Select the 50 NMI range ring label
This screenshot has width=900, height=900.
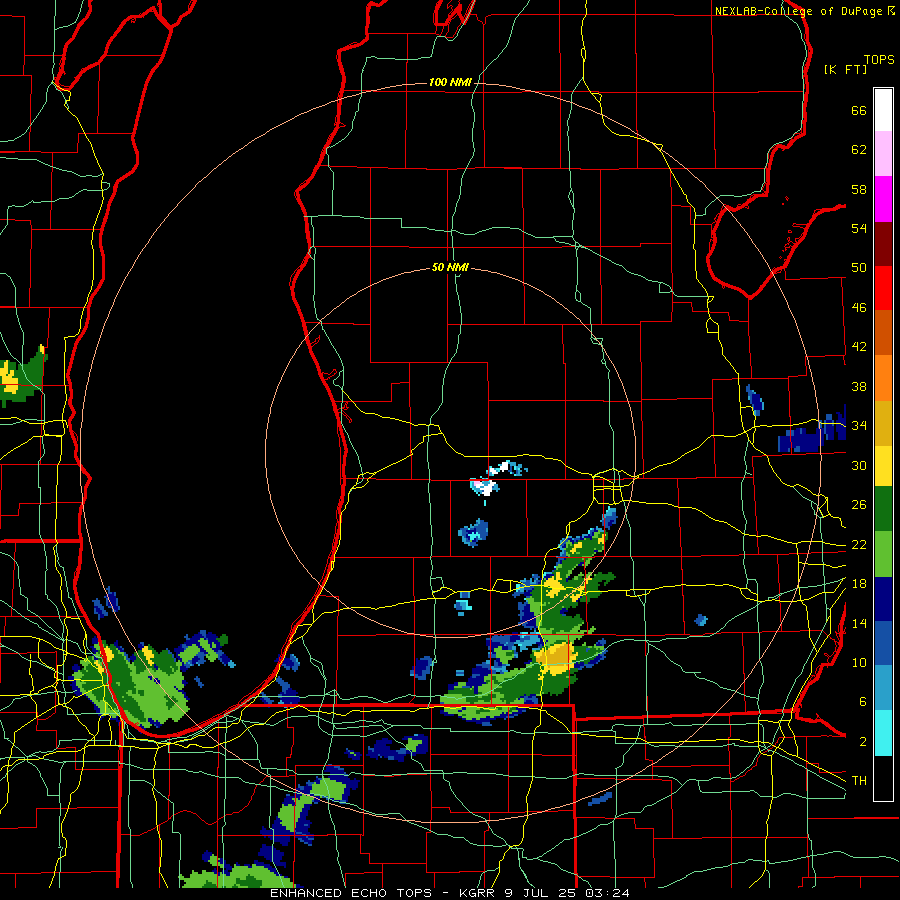(450, 267)
